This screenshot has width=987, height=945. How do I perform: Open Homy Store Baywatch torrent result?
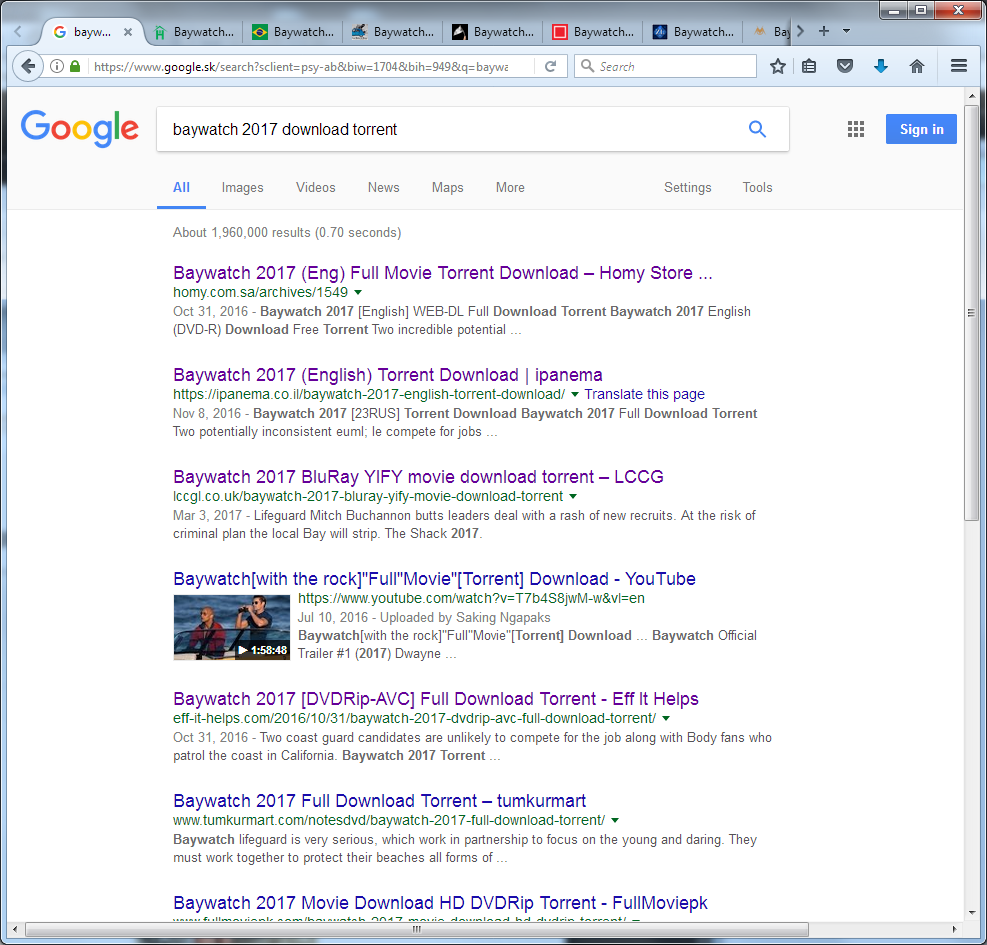(x=443, y=273)
